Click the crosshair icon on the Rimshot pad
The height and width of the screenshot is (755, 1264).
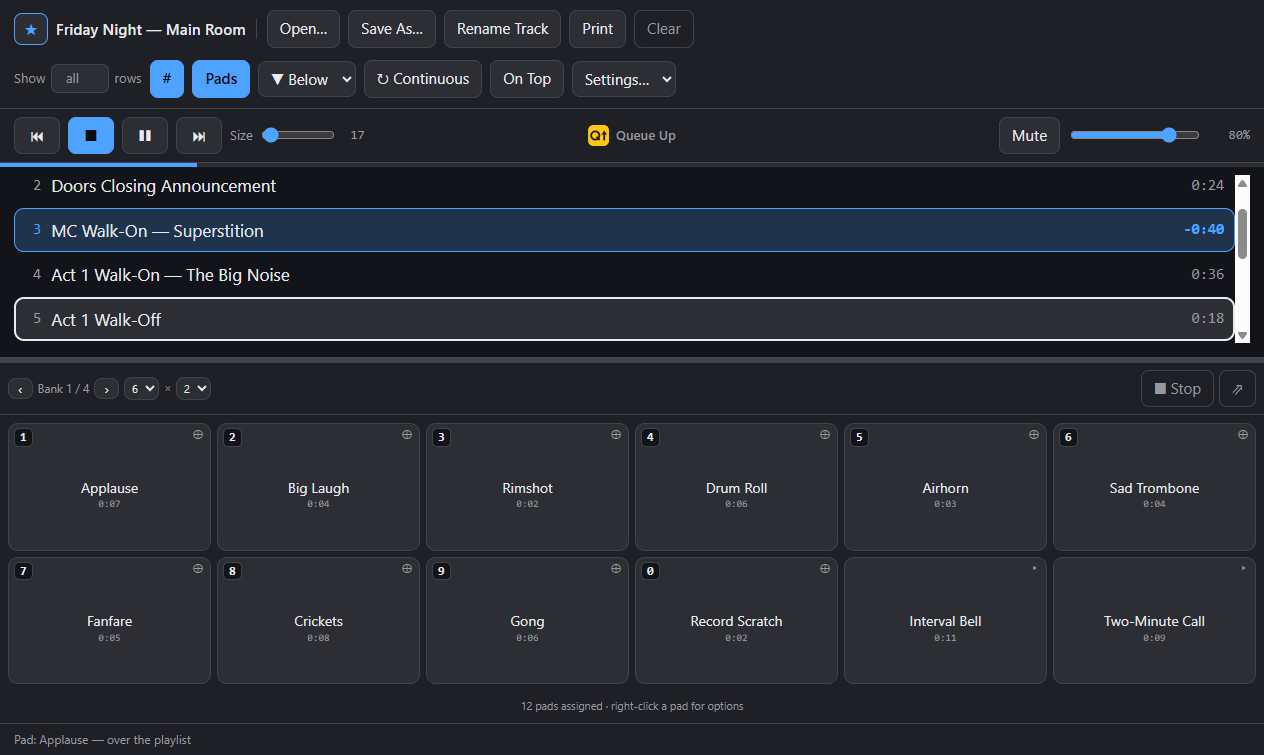tap(616, 435)
